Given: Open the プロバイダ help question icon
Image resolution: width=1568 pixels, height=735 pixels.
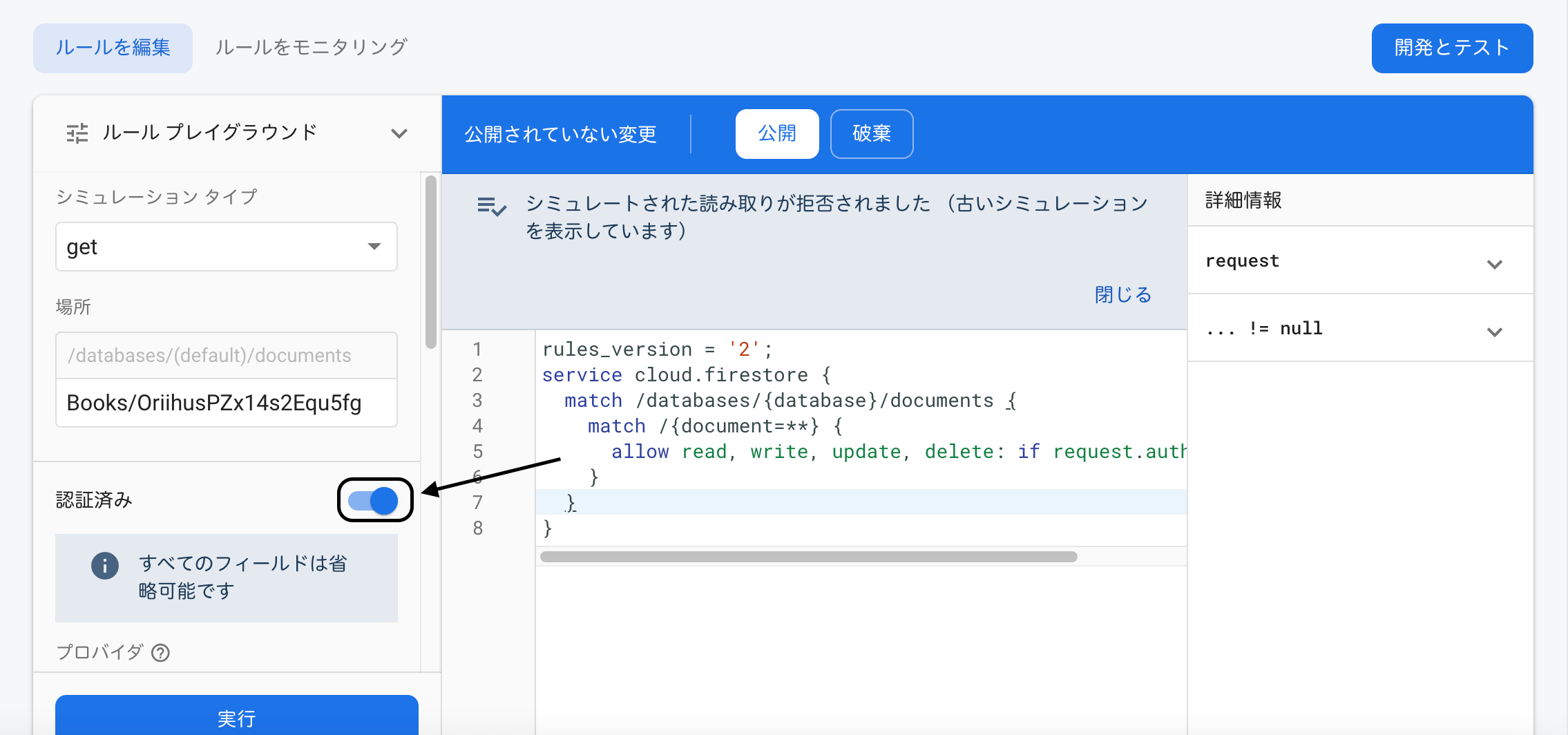Looking at the screenshot, I should 160,653.
